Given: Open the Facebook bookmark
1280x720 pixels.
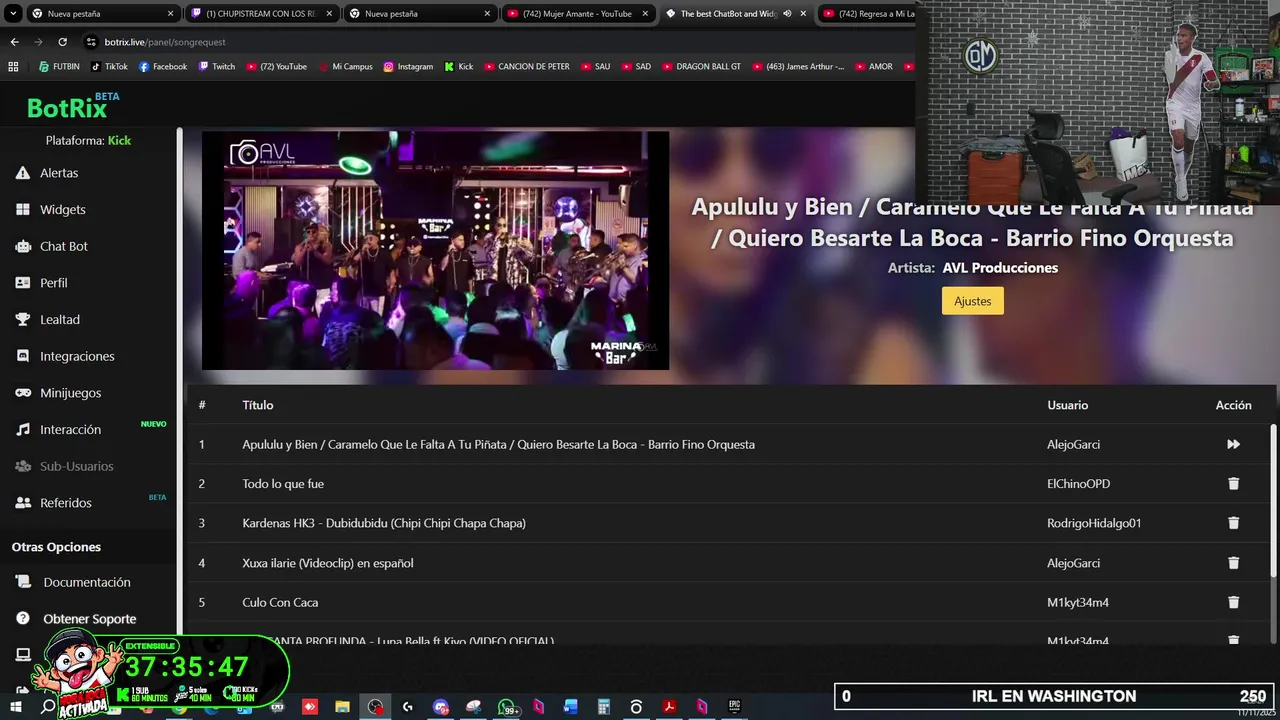Looking at the screenshot, I should pyautogui.click(x=163, y=67).
